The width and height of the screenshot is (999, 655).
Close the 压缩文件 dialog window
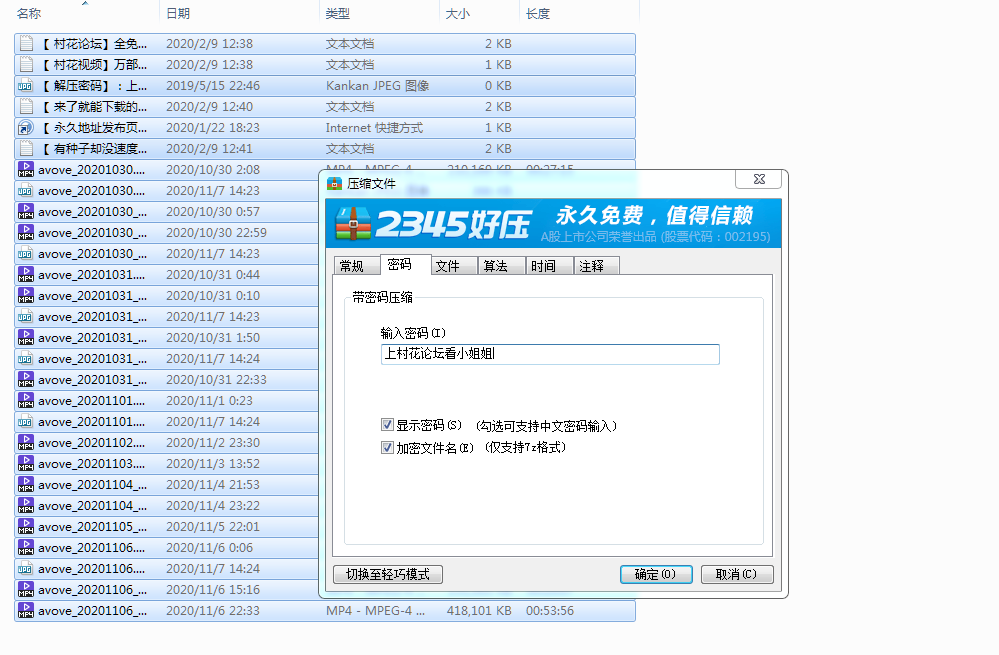pos(758,180)
